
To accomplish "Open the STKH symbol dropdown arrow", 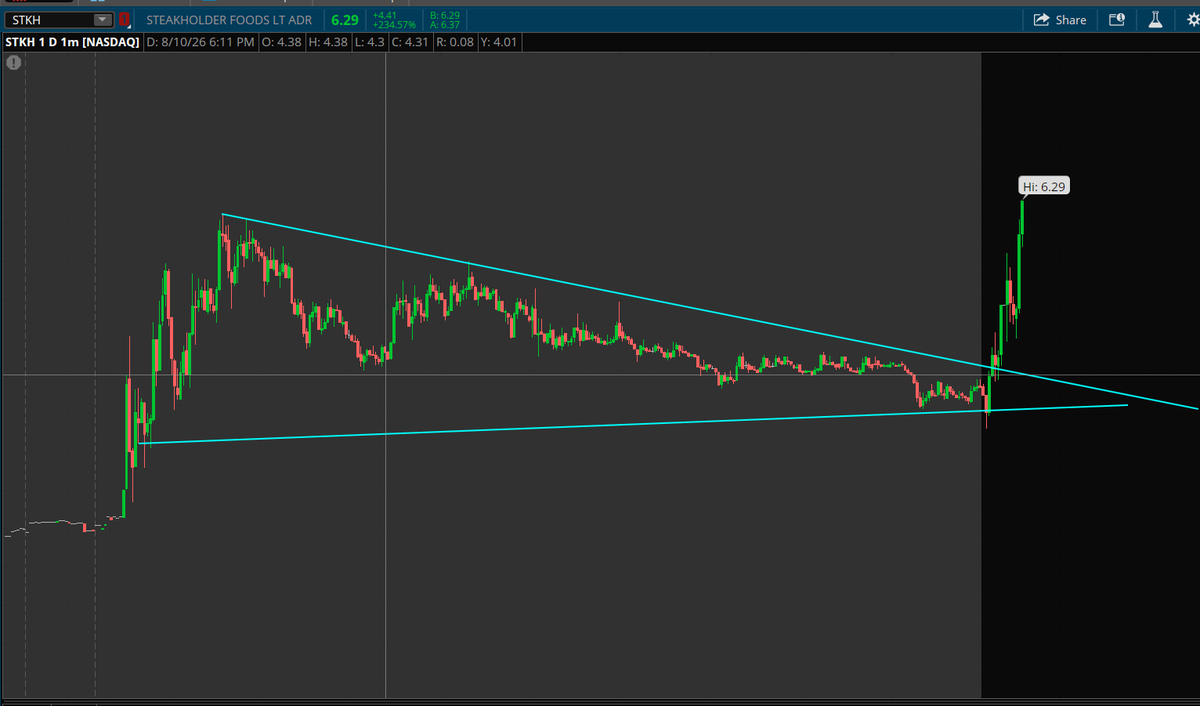I will (102, 20).
